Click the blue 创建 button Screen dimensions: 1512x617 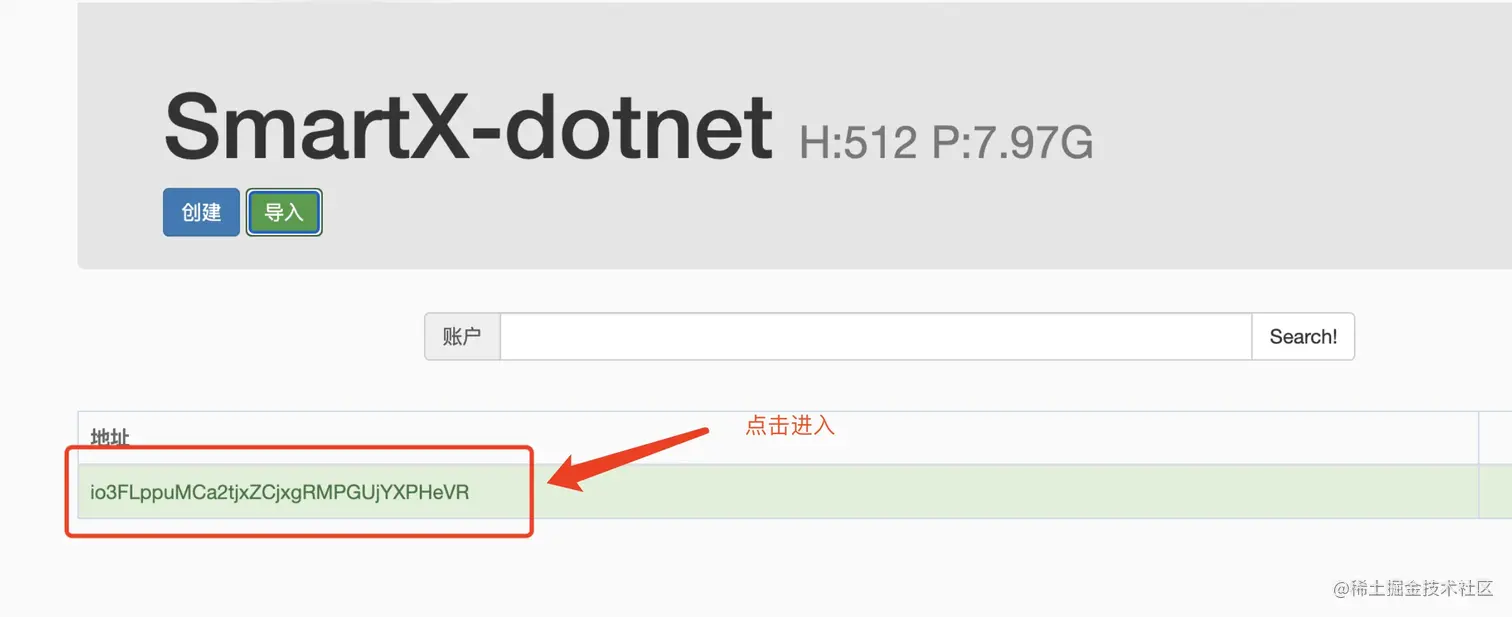pyautogui.click(x=201, y=212)
